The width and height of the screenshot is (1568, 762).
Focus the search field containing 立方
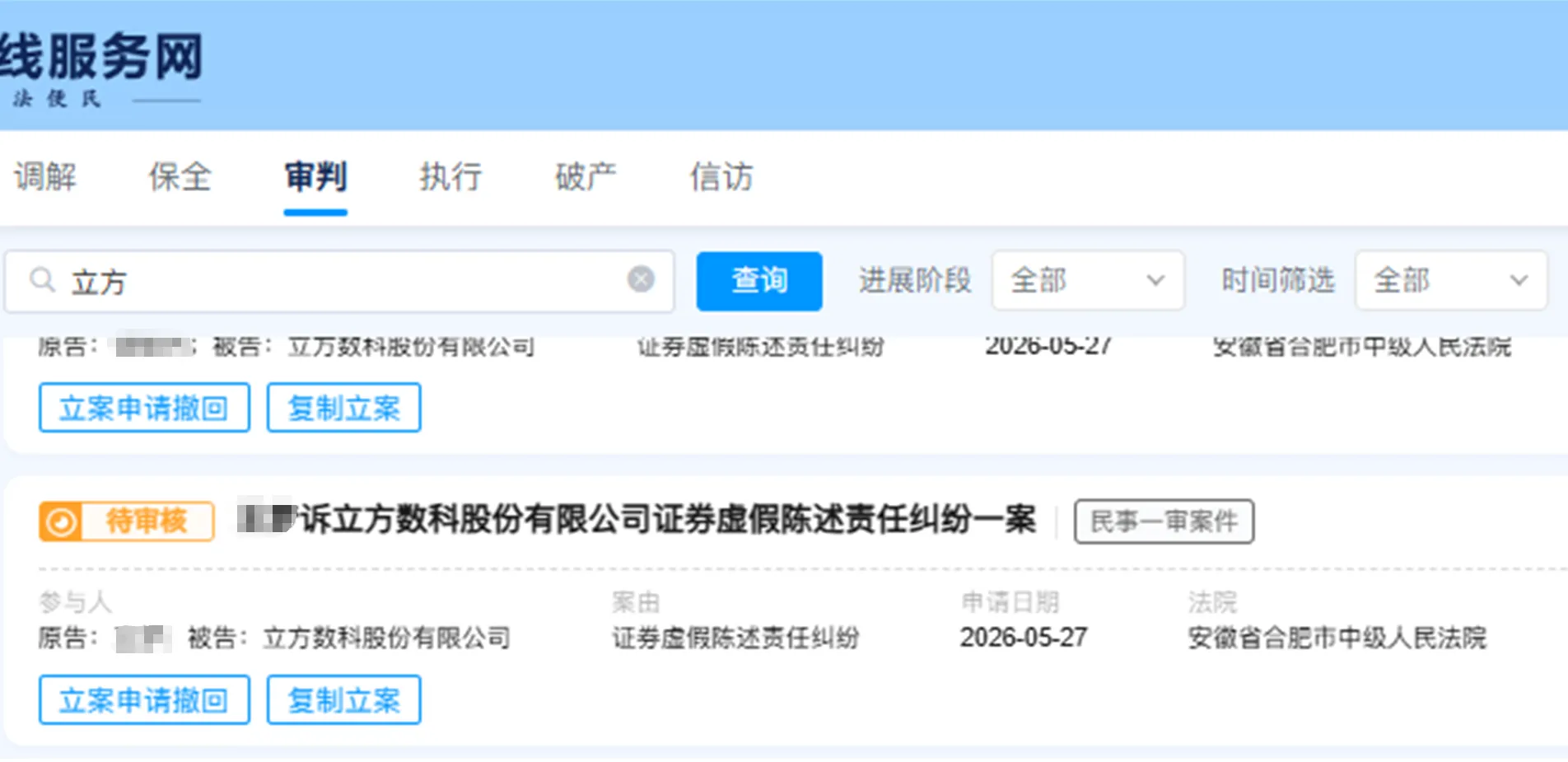coord(339,282)
